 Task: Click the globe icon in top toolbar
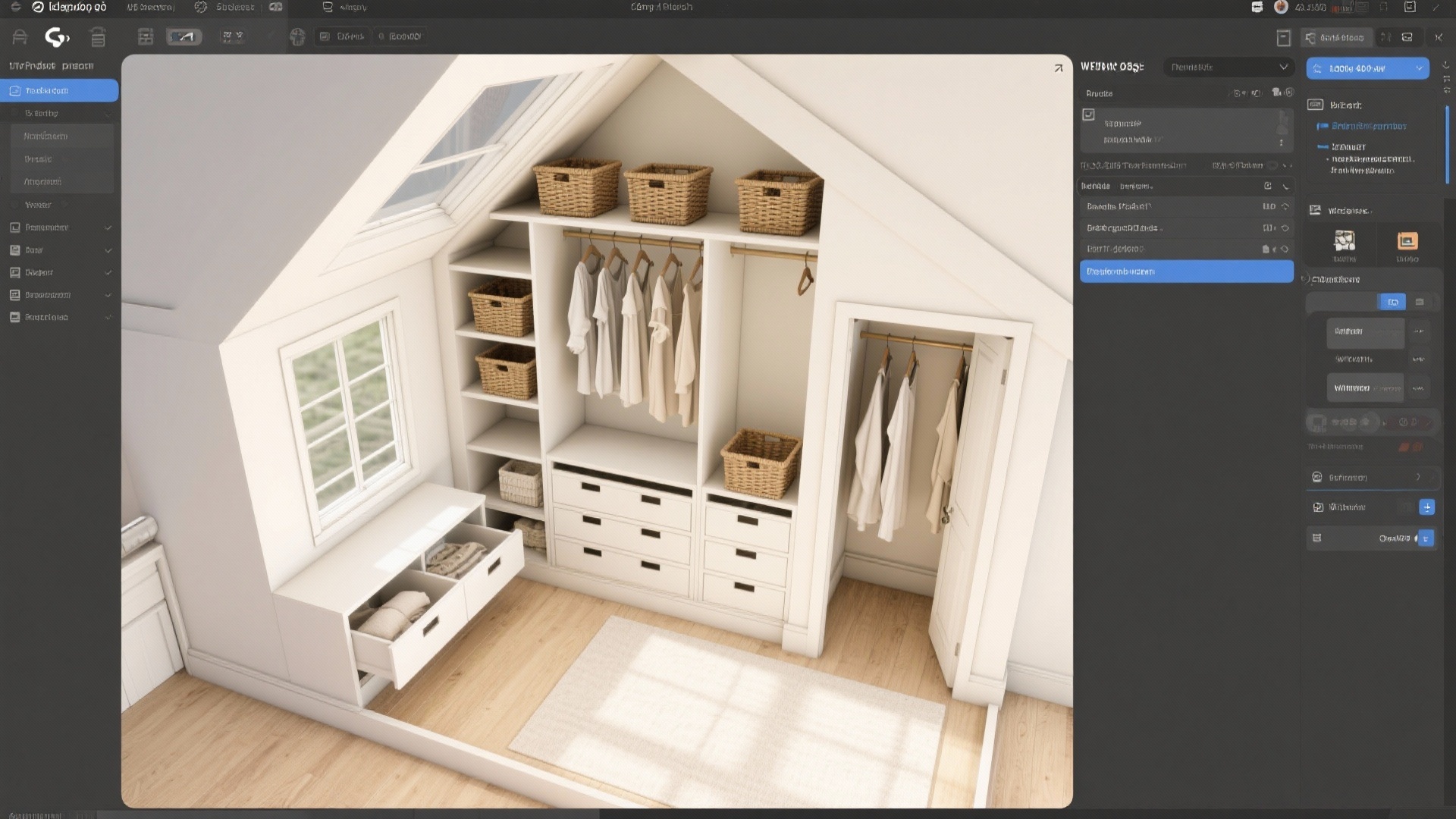coord(297,36)
